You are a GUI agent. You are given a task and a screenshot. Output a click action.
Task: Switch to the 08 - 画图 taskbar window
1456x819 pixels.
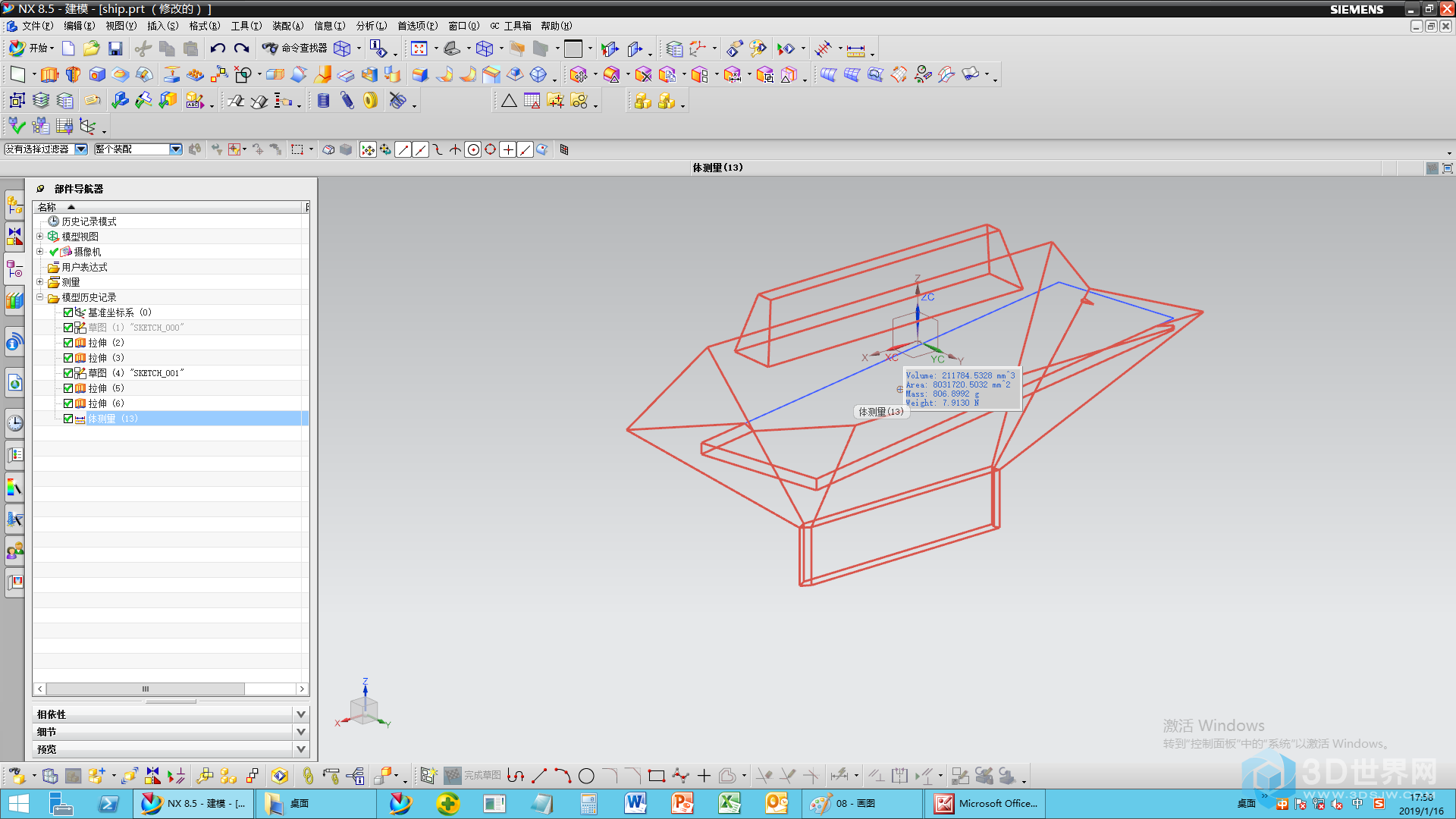pyautogui.click(x=862, y=803)
